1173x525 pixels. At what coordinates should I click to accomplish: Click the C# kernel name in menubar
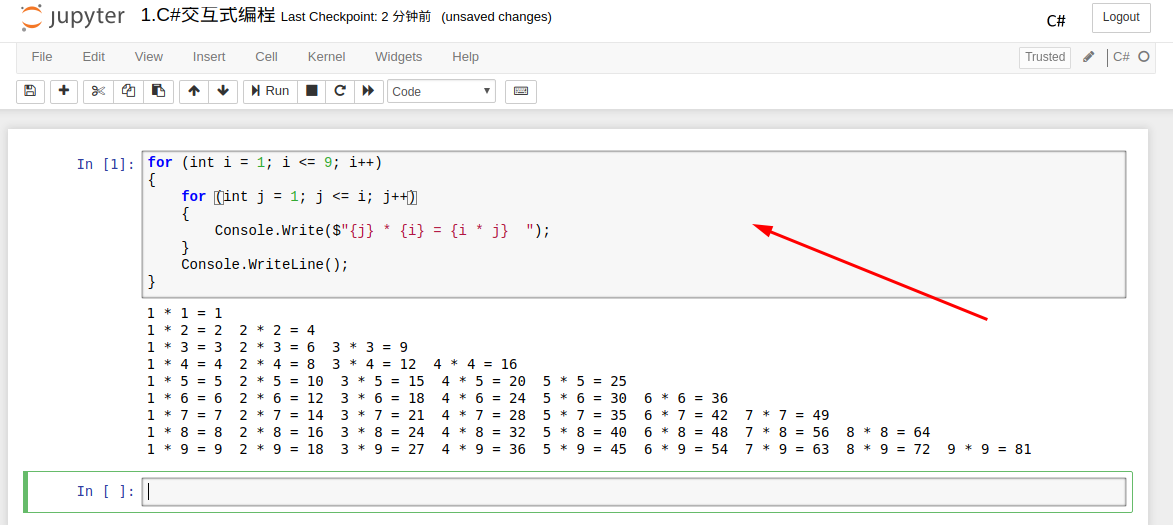pos(1121,57)
